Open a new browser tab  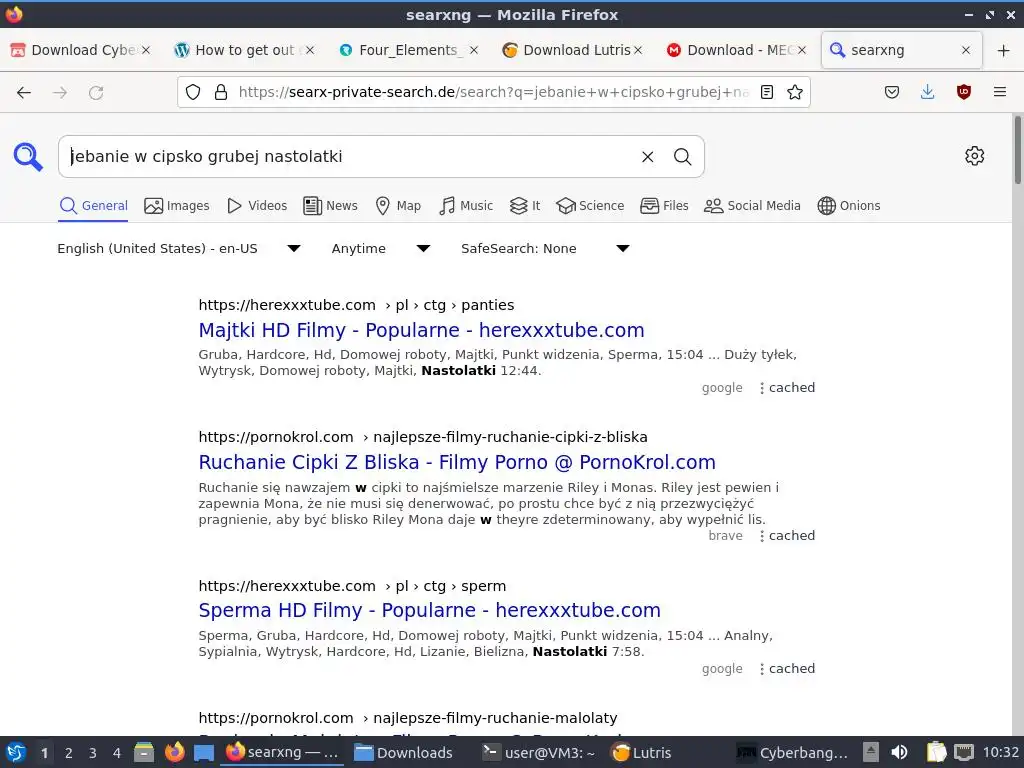pyautogui.click(x=1004, y=50)
